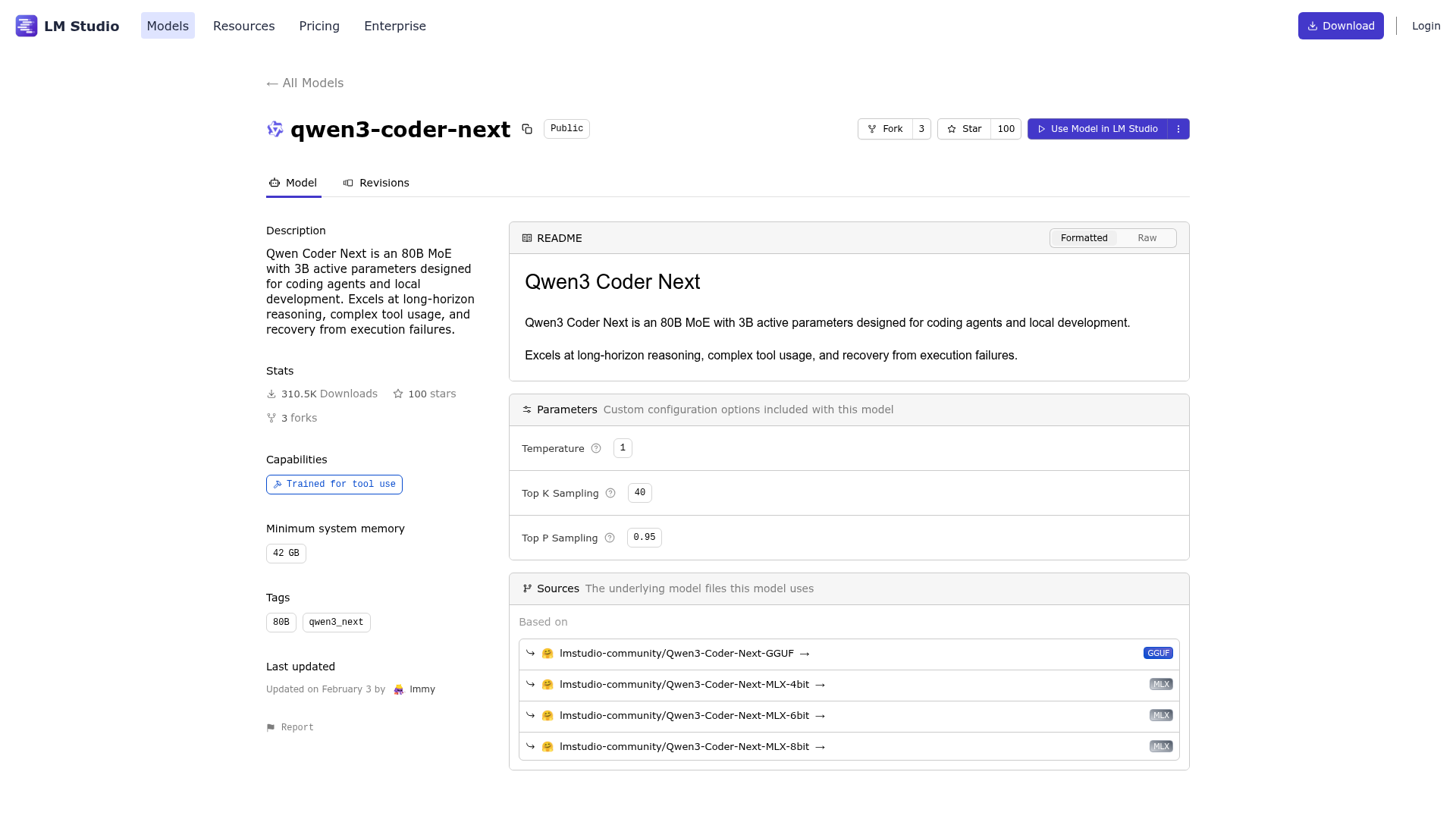Viewport: 1456px width, 819px height.
Task: Click the Qwen logo beside model title
Action: 275,129
